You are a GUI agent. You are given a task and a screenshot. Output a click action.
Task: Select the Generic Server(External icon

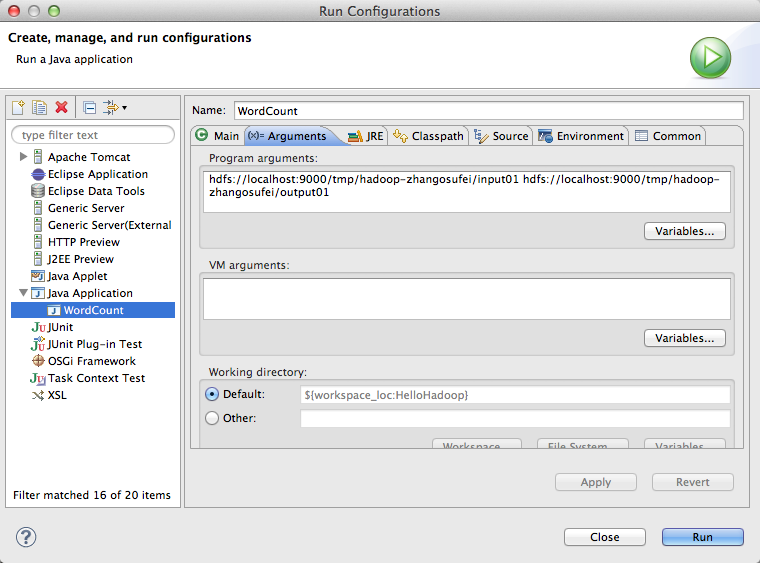38,225
